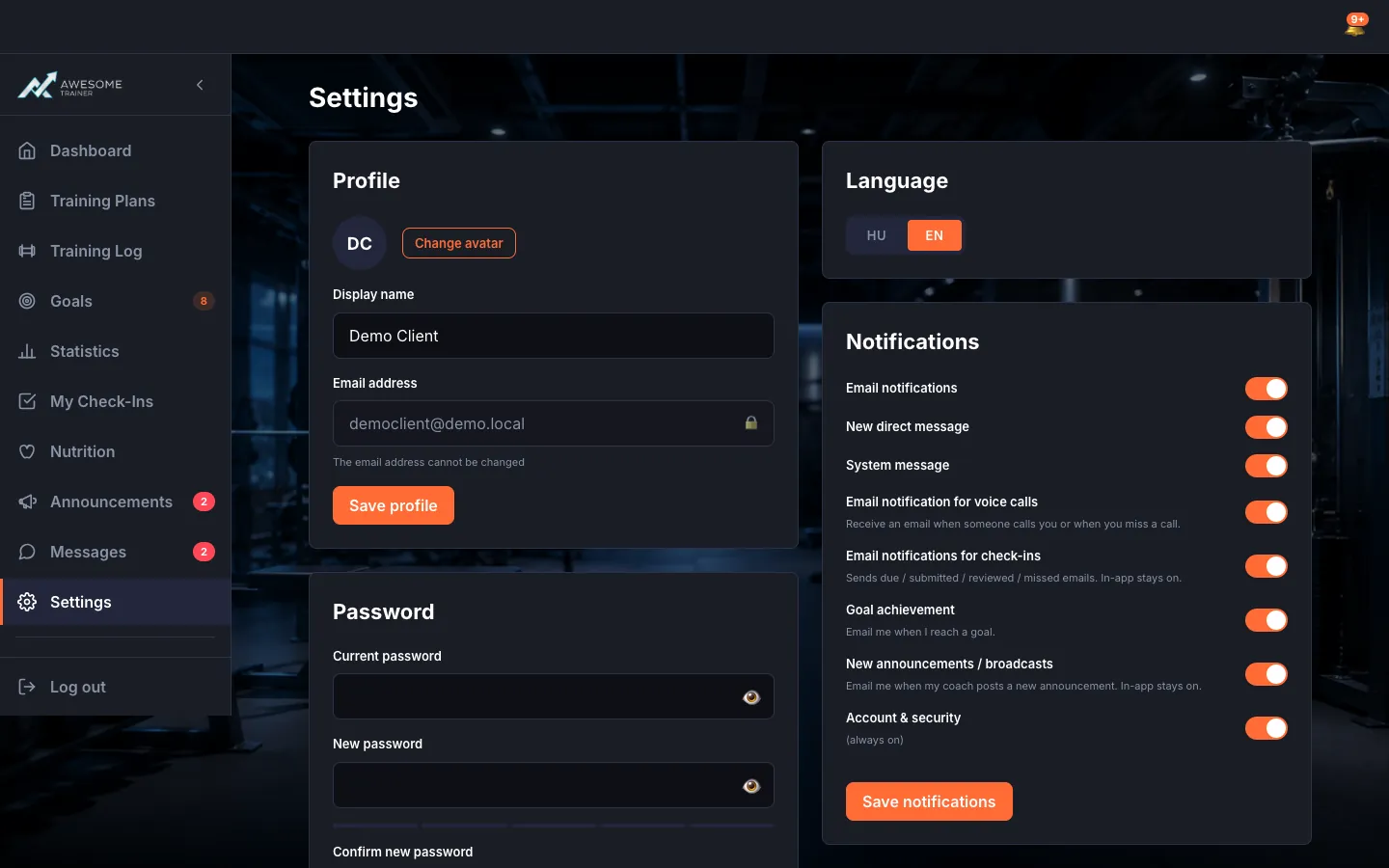Click the Announcements badge showing 2

pos(204,502)
